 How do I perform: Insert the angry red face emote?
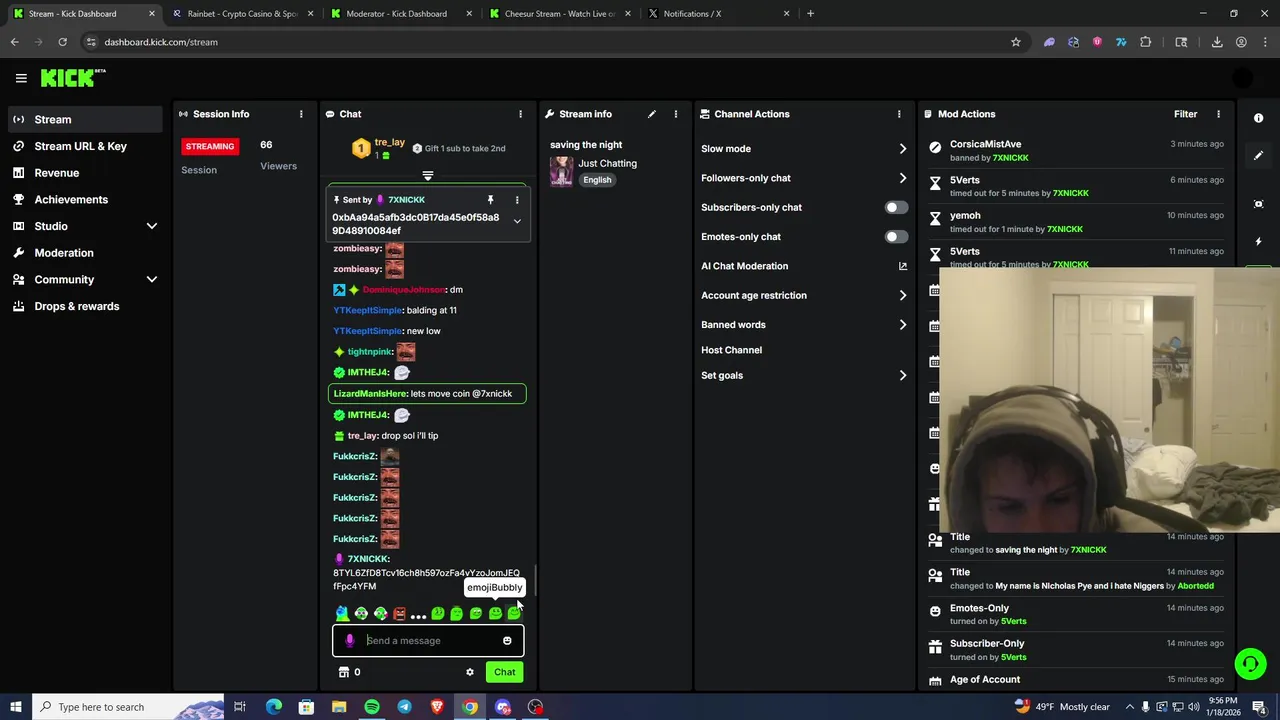[x=399, y=613]
